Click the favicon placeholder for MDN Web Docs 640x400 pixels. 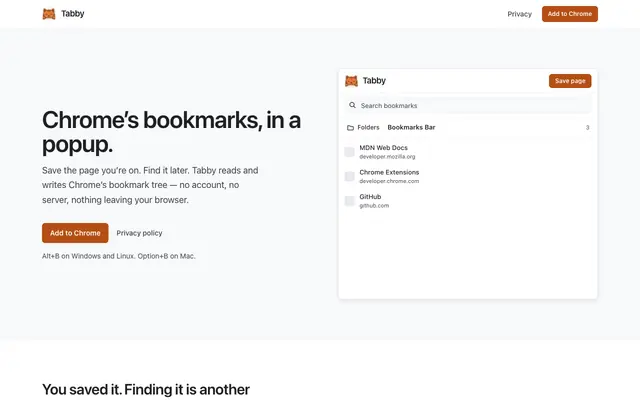(349, 152)
